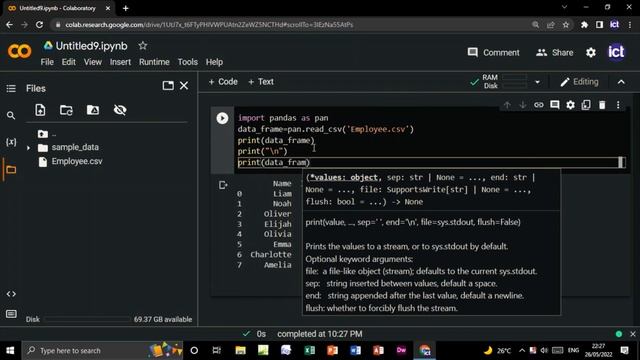Open the variables {x} panel
640x360 pixels.
coord(11,142)
